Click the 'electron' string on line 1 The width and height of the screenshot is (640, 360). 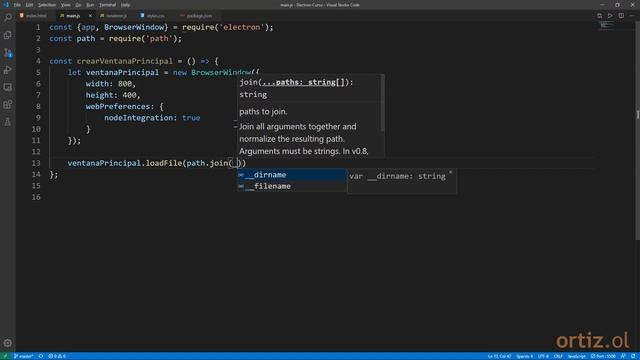(241, 27)
